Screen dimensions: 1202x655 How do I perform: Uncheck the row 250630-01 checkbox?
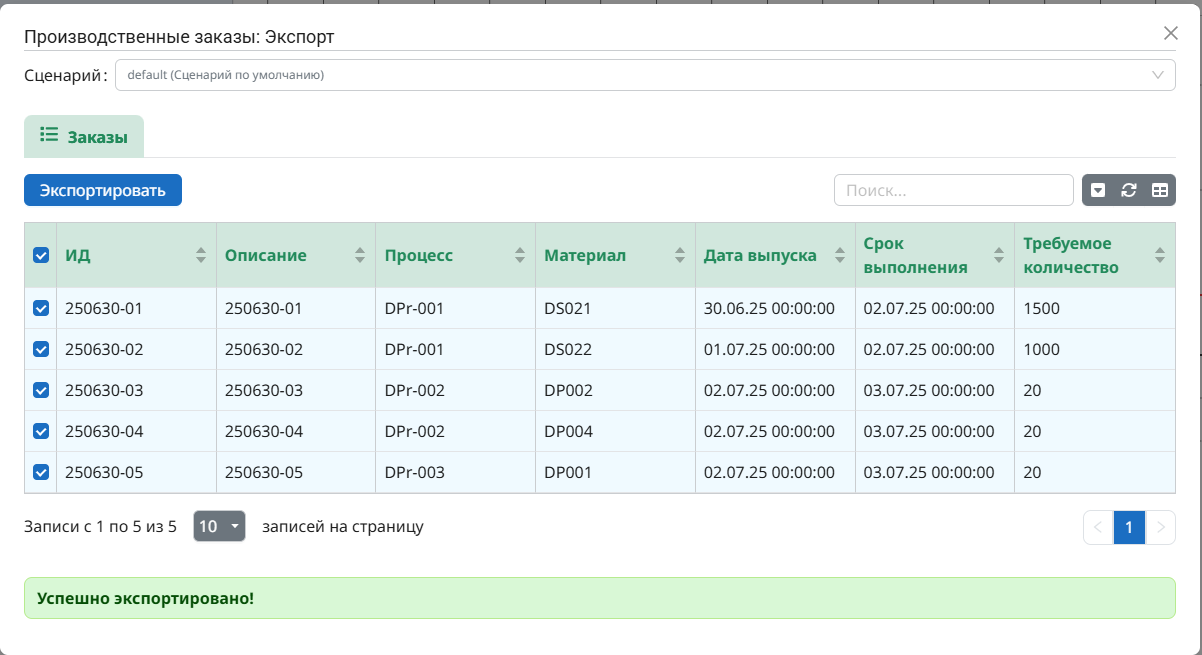(x=41, y=309)
